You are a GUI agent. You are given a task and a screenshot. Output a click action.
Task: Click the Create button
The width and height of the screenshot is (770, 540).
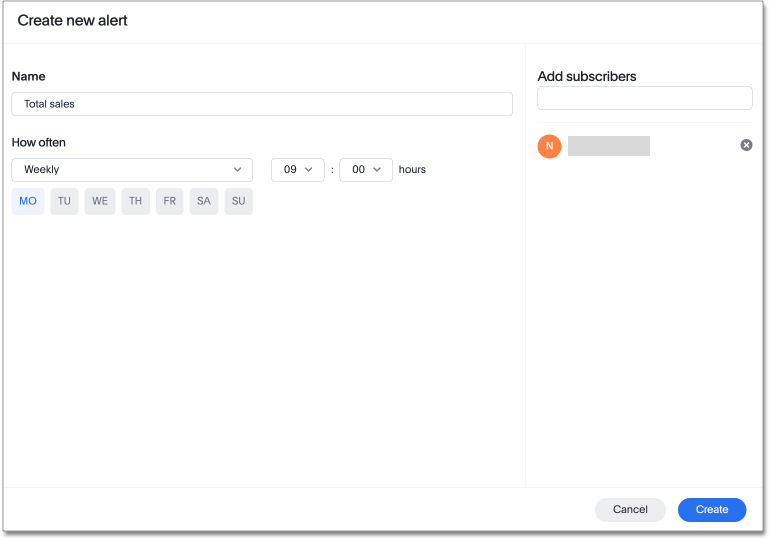click(x=712, y=510)
